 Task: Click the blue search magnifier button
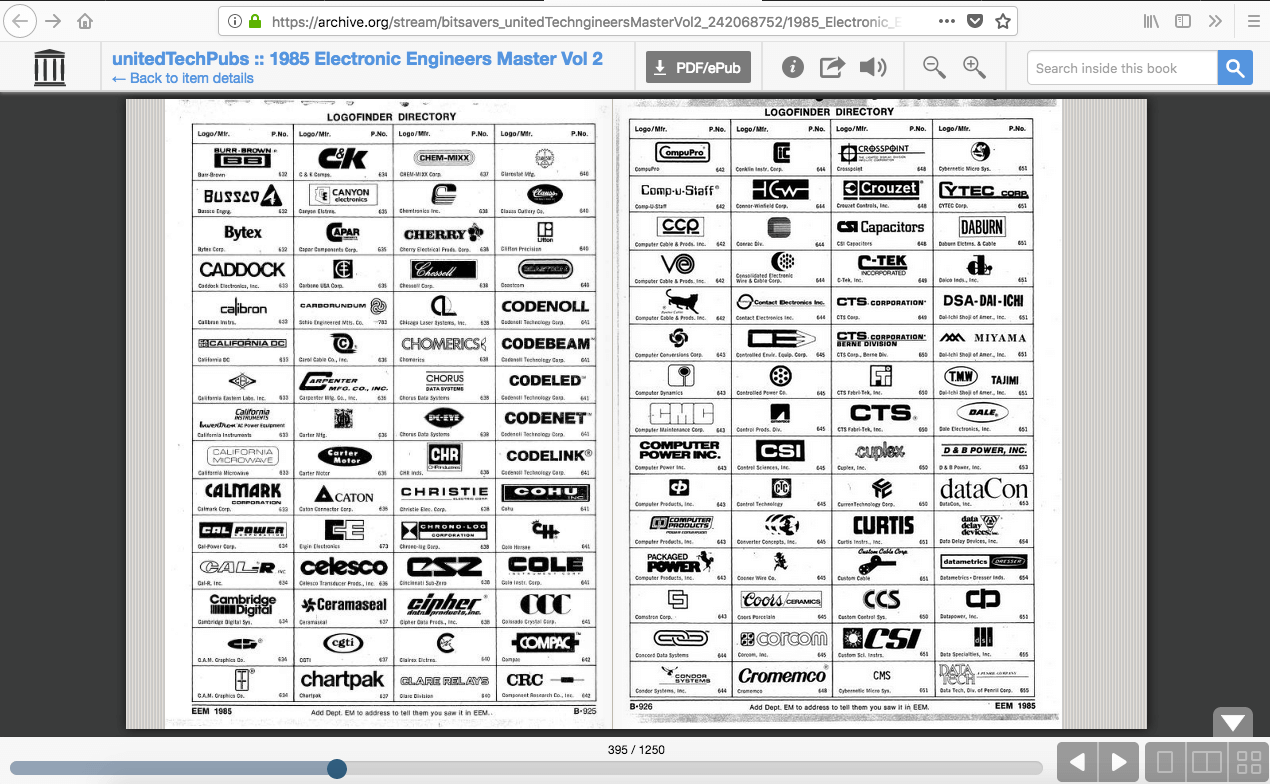1235,68
